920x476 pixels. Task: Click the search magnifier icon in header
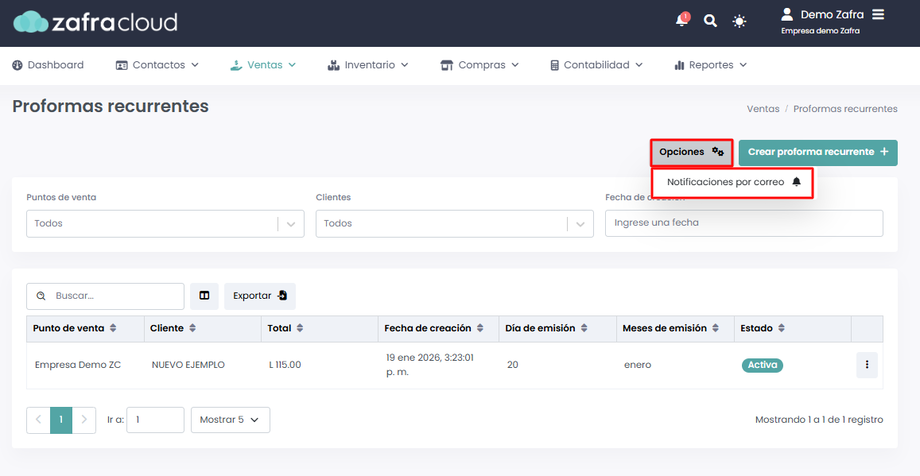click(710, 21)
